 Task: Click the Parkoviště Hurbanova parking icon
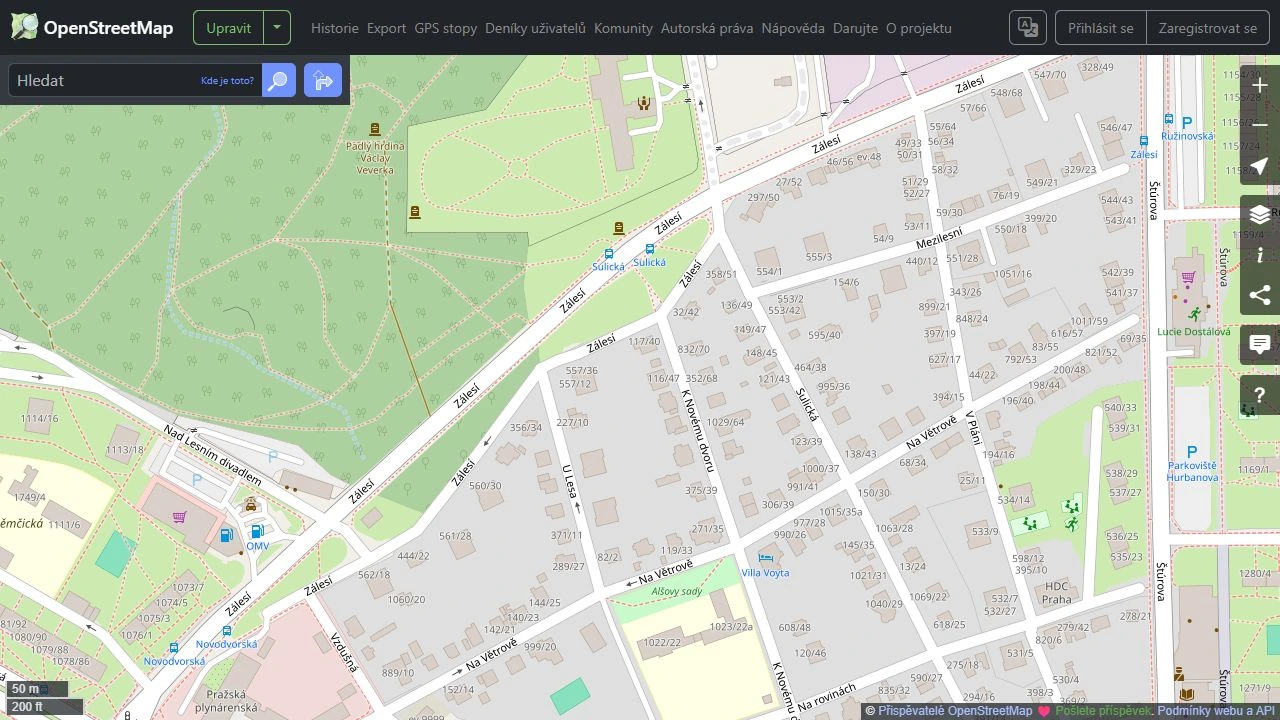1191,452
